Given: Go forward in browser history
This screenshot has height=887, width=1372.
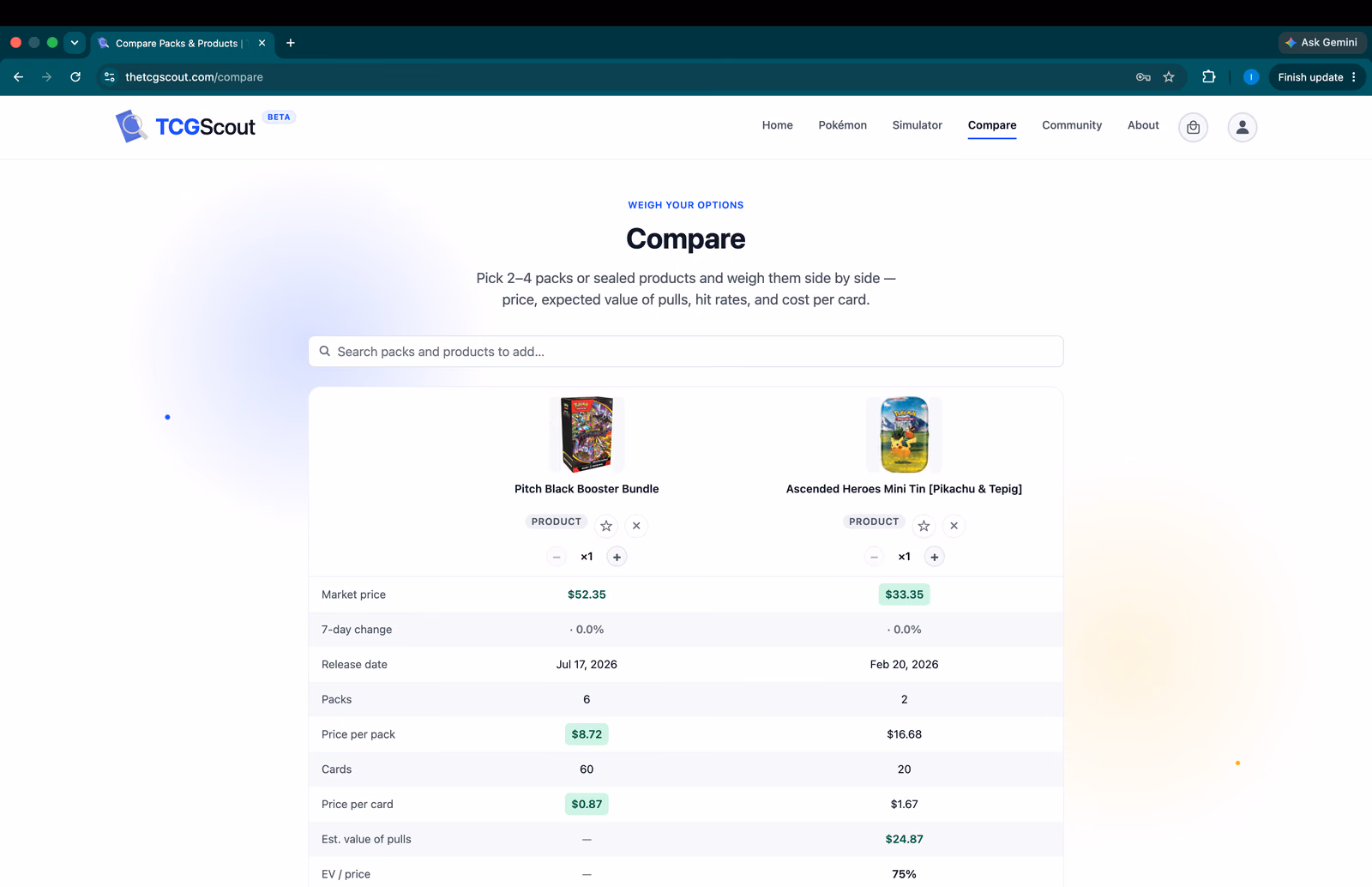Looking at the screenshot, I should tap(46, 77).
